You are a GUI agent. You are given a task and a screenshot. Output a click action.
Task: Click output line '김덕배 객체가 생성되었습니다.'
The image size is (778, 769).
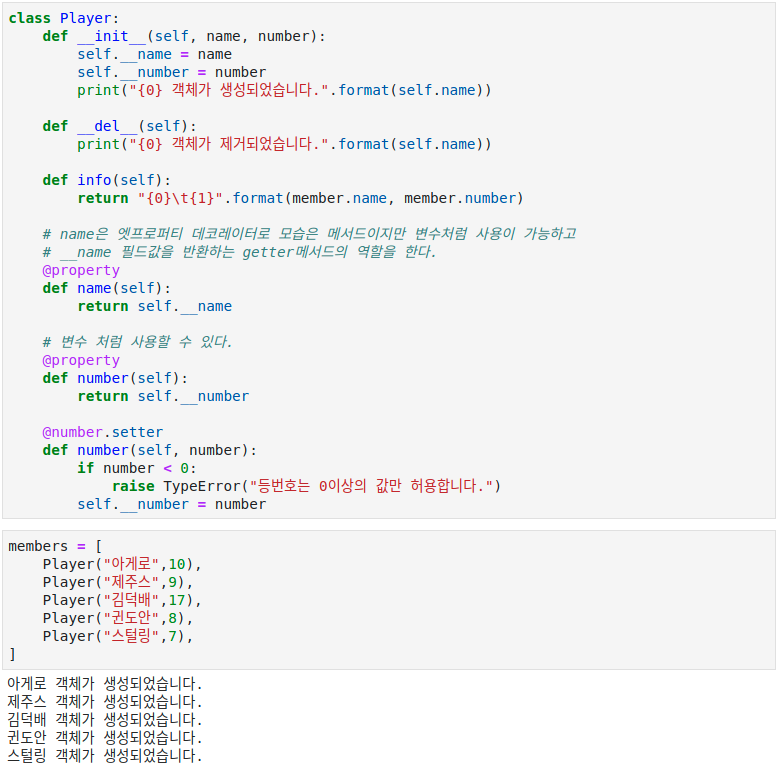coord(105,720)
